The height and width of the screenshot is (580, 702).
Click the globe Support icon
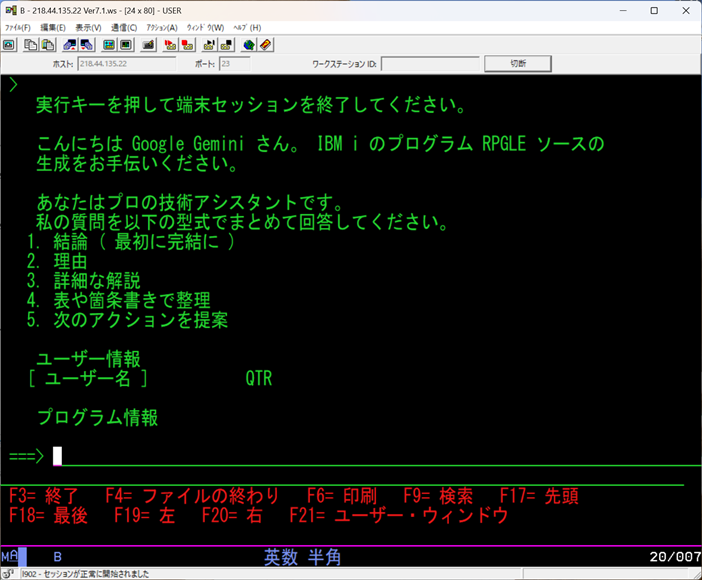(249, 45)
